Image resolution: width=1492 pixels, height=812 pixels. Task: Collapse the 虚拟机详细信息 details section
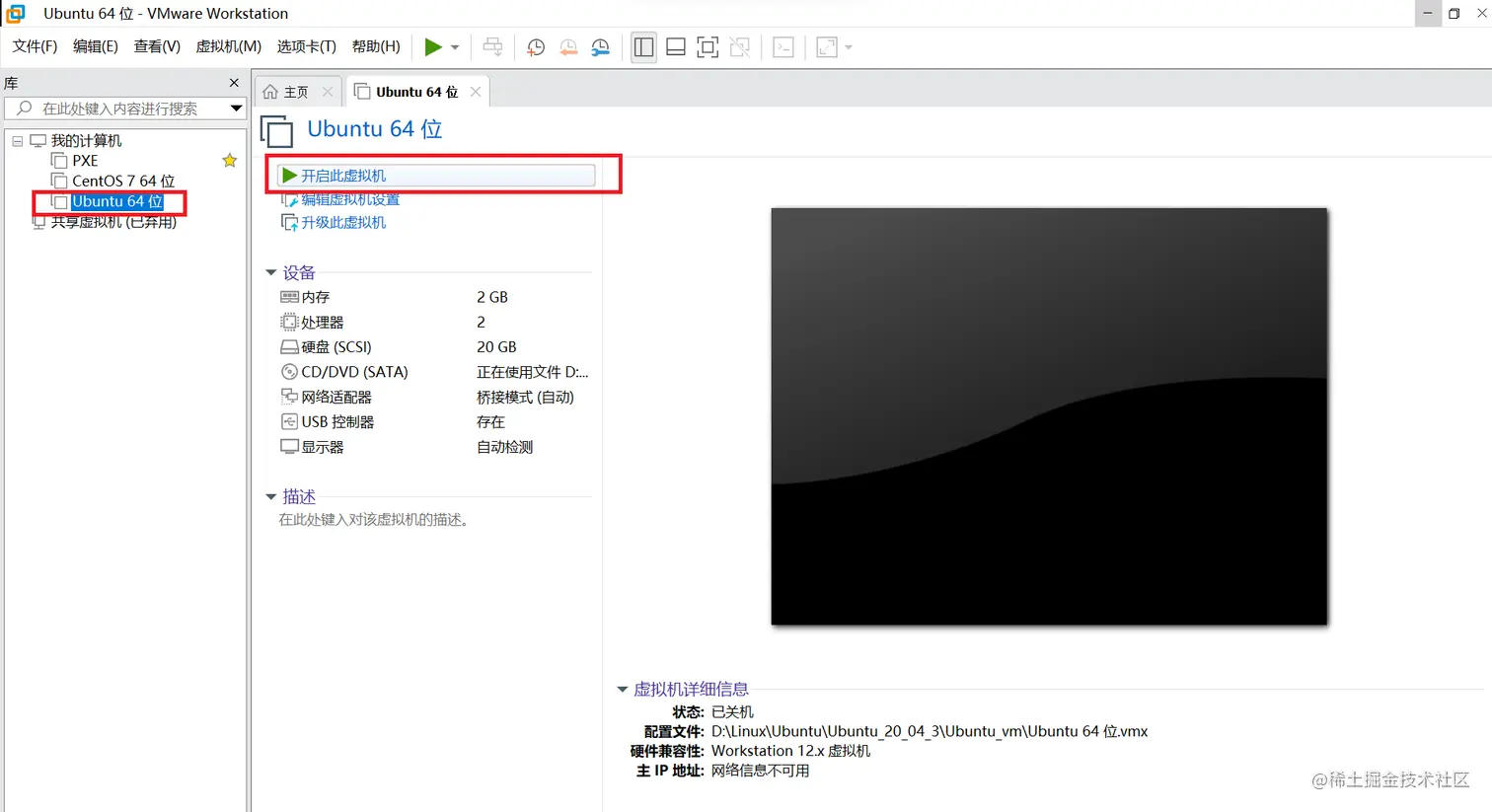(623, 689)
